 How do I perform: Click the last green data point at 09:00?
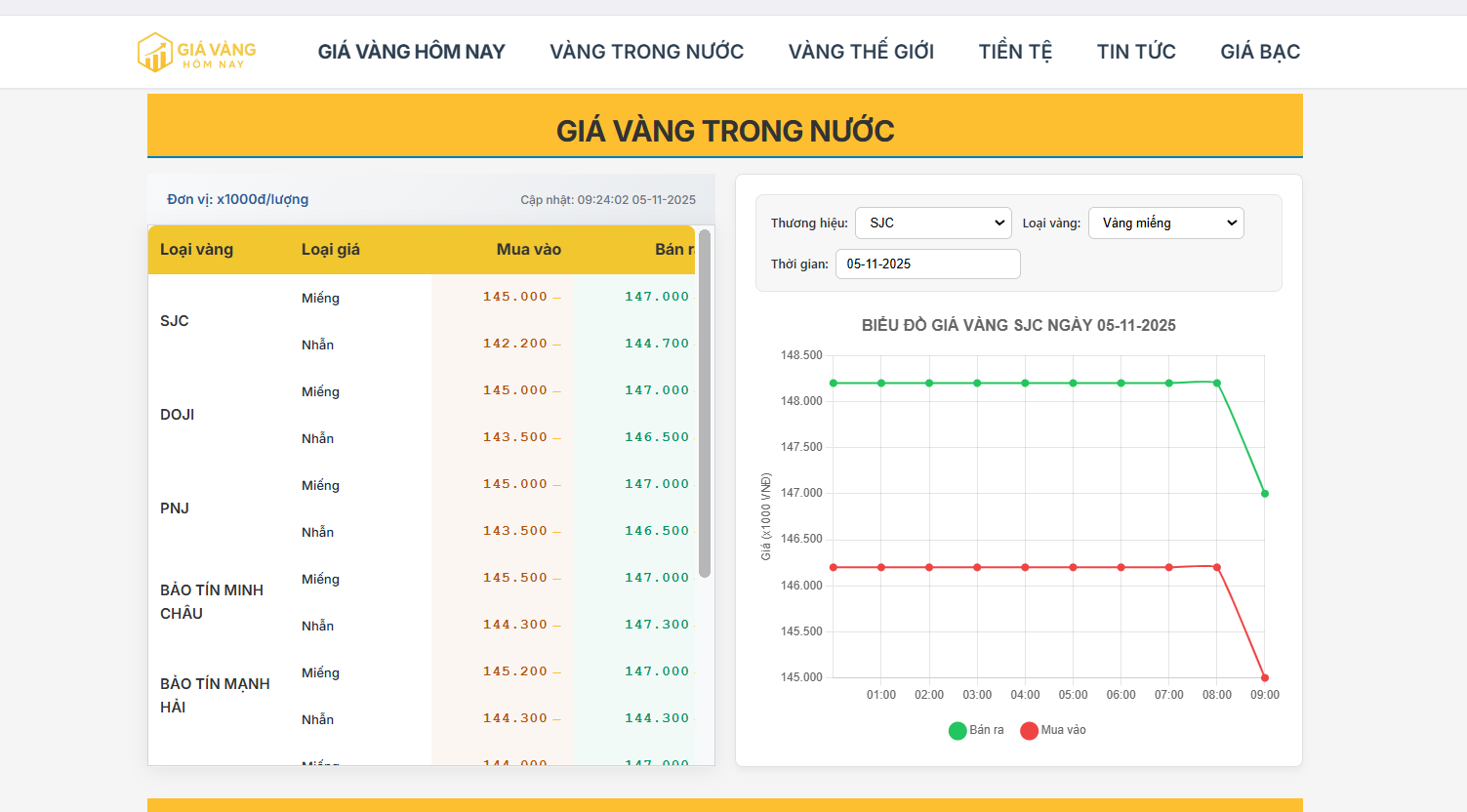(x=1264, y=493)
